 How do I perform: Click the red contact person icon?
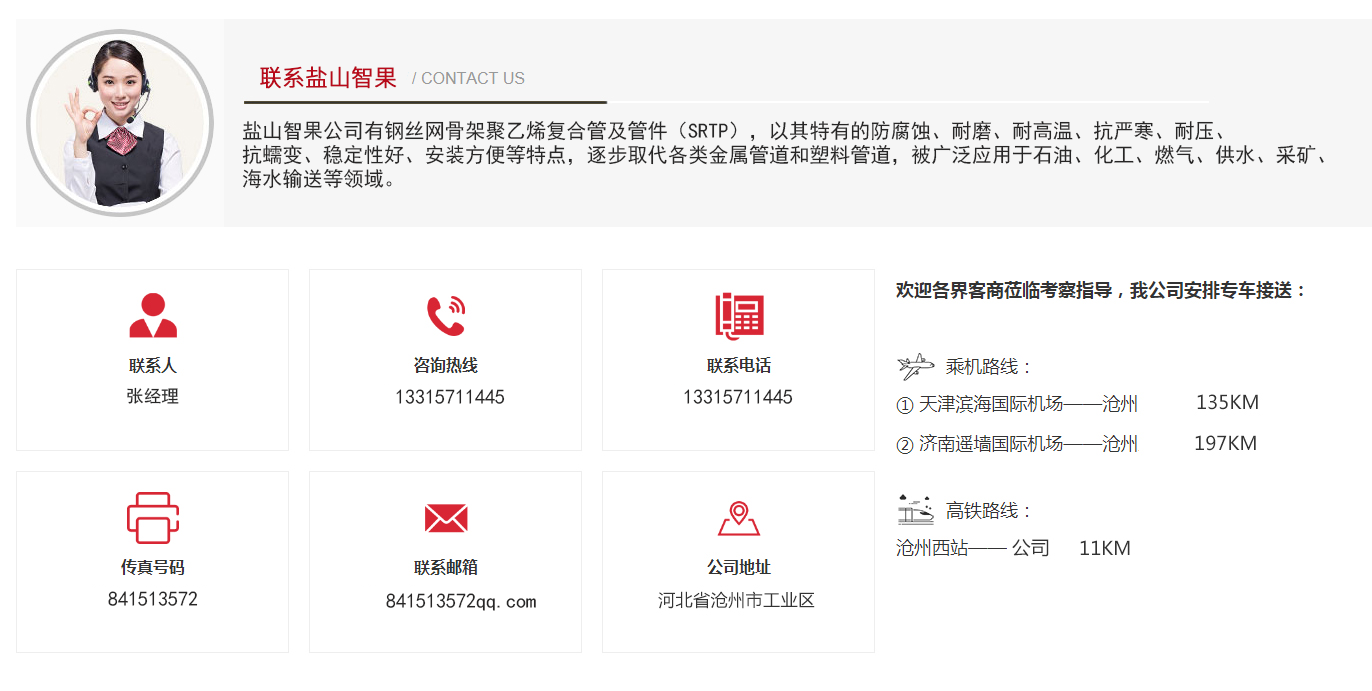pyautogui.click(x=152, y=316)
